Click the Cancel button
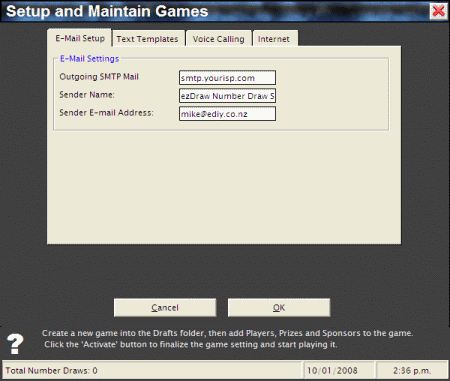Screen dimensions: 450x381 pos(165,307)
